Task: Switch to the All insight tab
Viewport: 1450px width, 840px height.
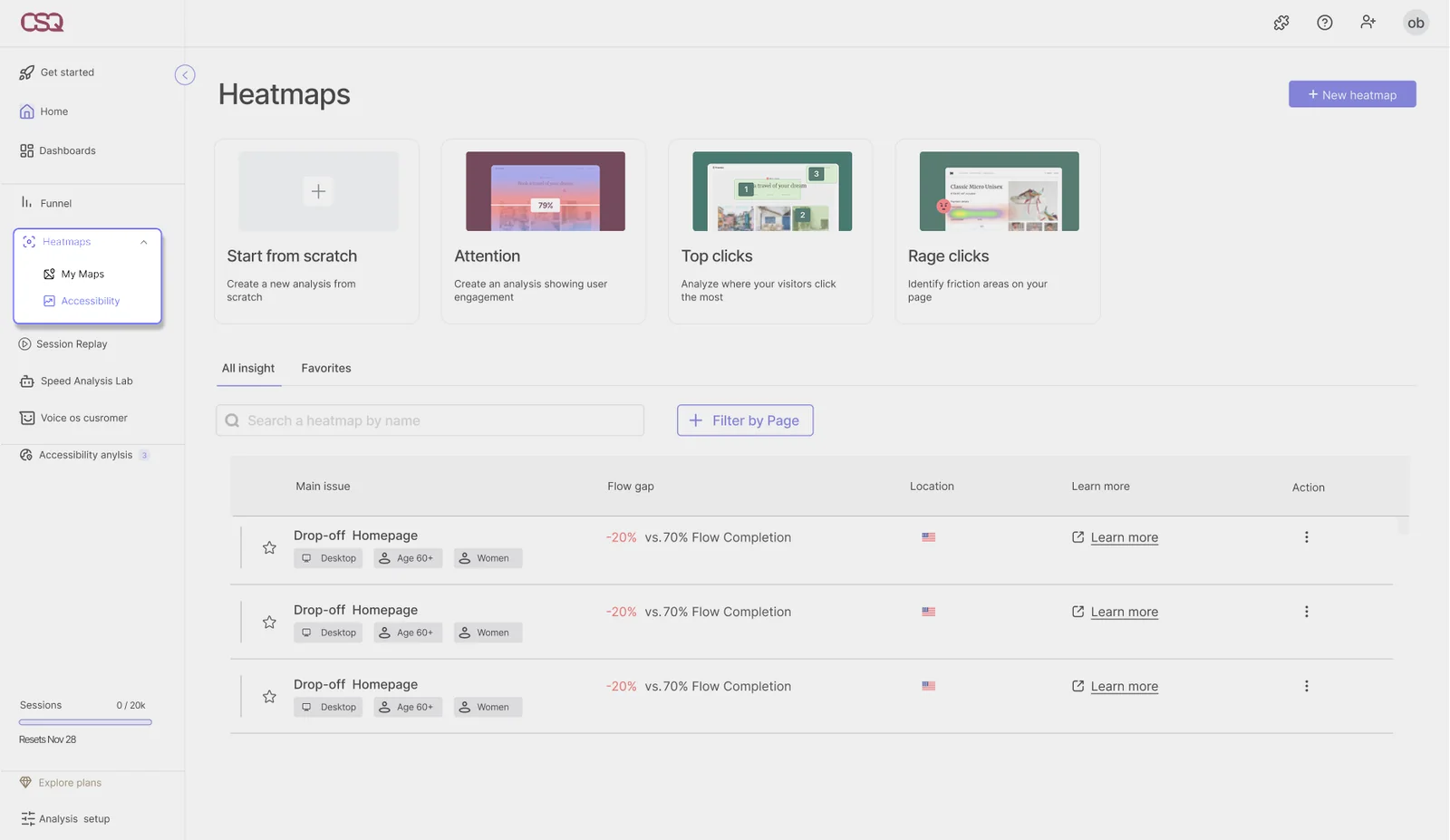Action: point(248,369)
